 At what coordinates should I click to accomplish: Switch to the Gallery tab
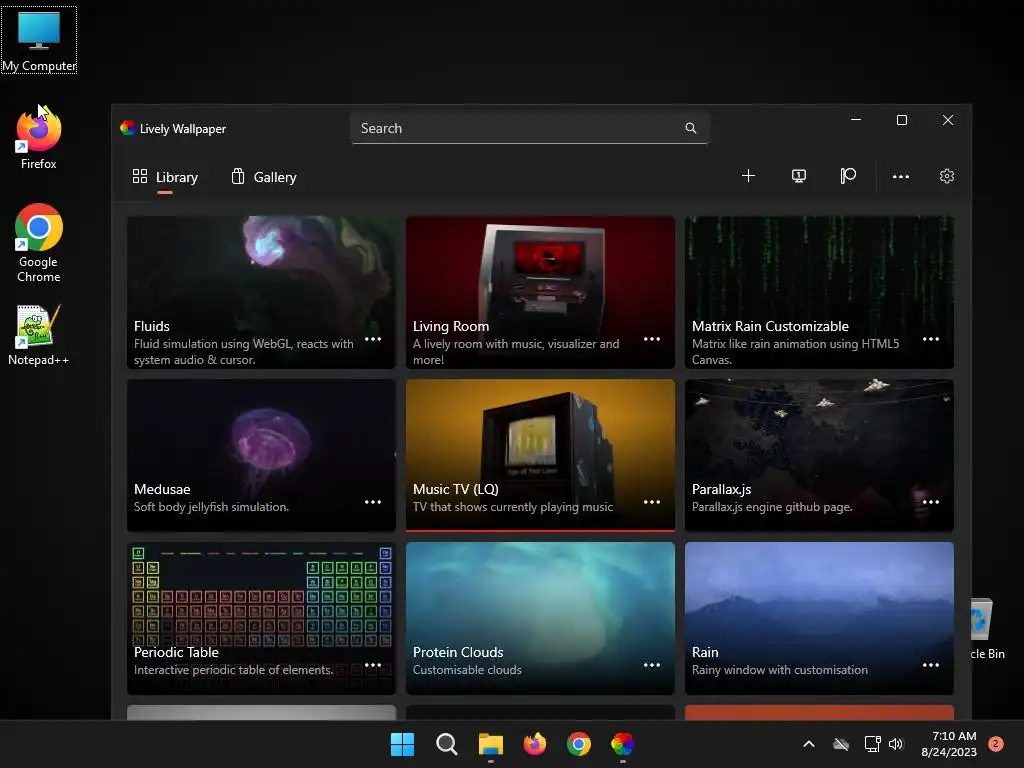pyautogui.click(x=264, y=177)
